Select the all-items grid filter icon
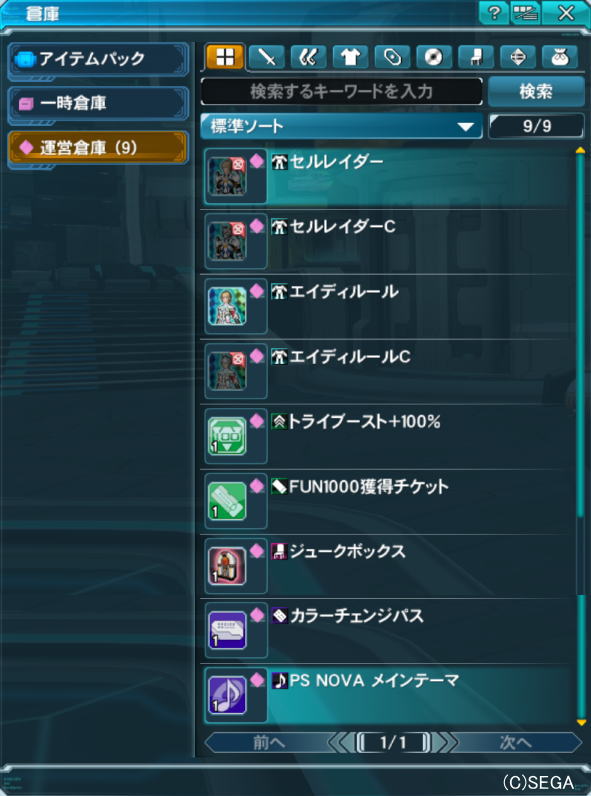591x796 pixels. [224, 57]
